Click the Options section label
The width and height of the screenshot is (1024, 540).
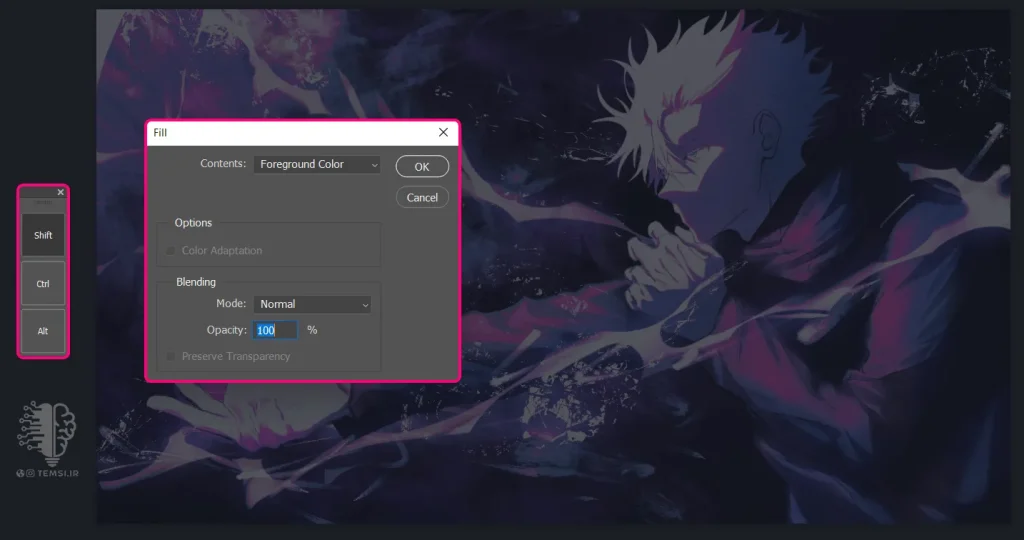(193, 223)
